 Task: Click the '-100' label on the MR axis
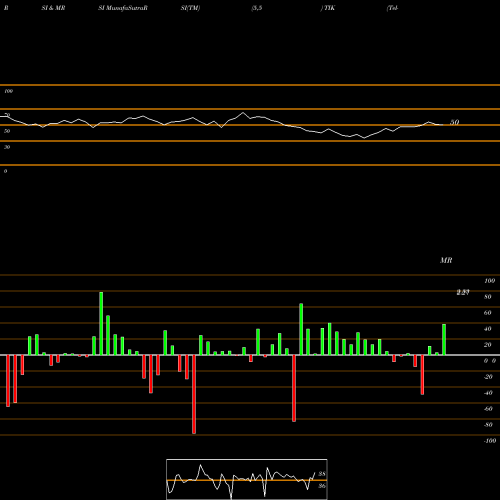[489, 441]
